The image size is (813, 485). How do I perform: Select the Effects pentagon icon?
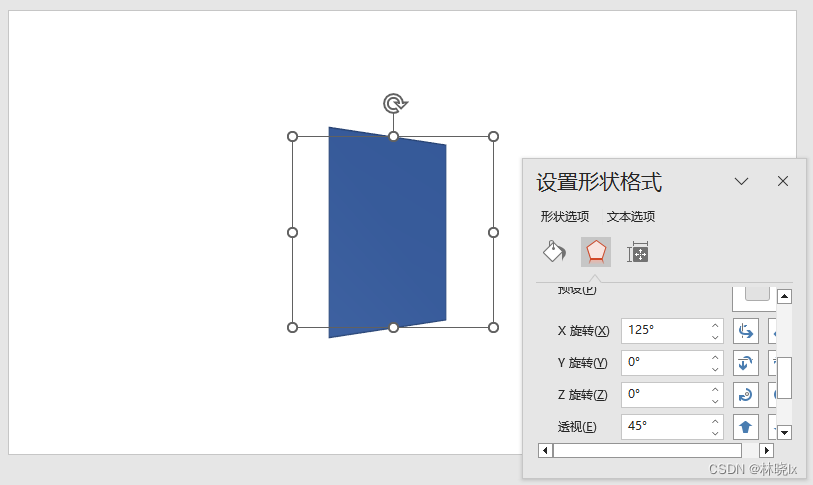tap(596, 252)
